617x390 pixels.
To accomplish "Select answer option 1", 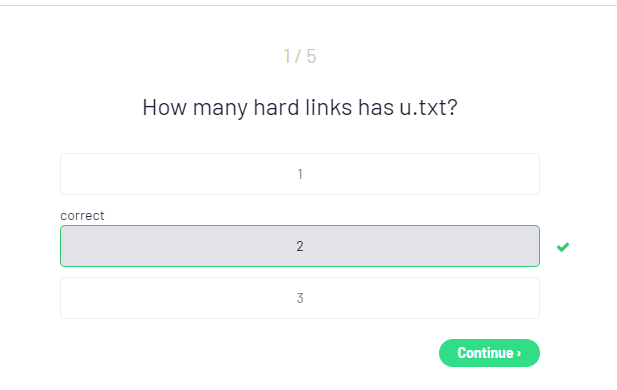I will click(x=300, y=174).
